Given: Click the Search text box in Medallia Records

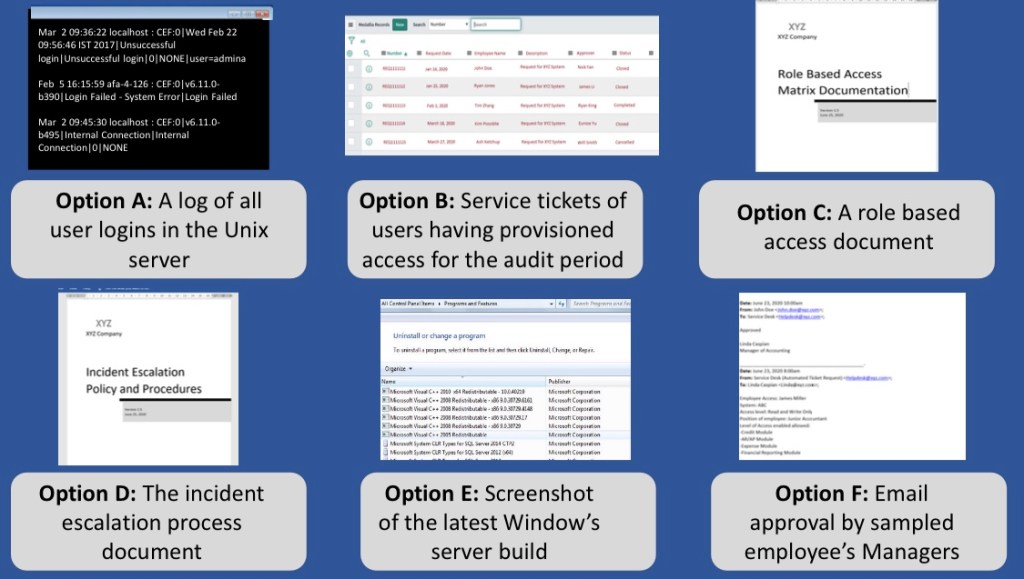Looking at the screenshot, I should 496,24.
